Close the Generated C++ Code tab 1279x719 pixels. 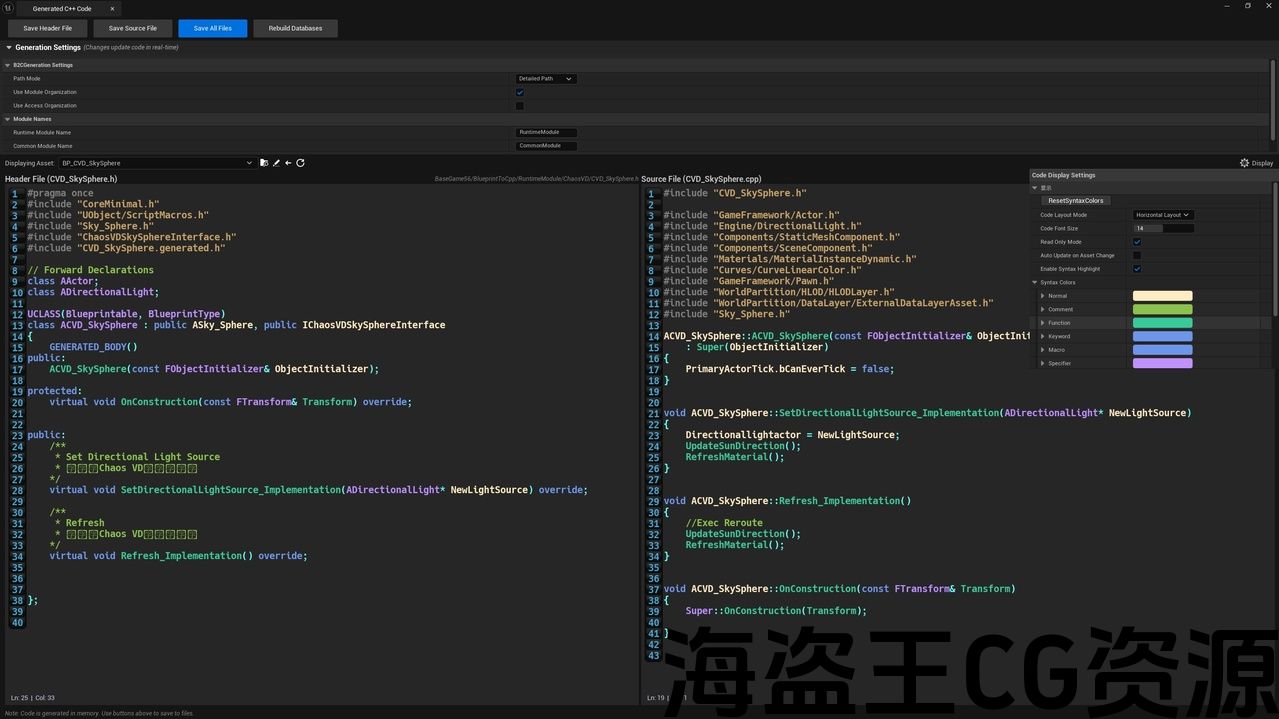pos(112,9)
